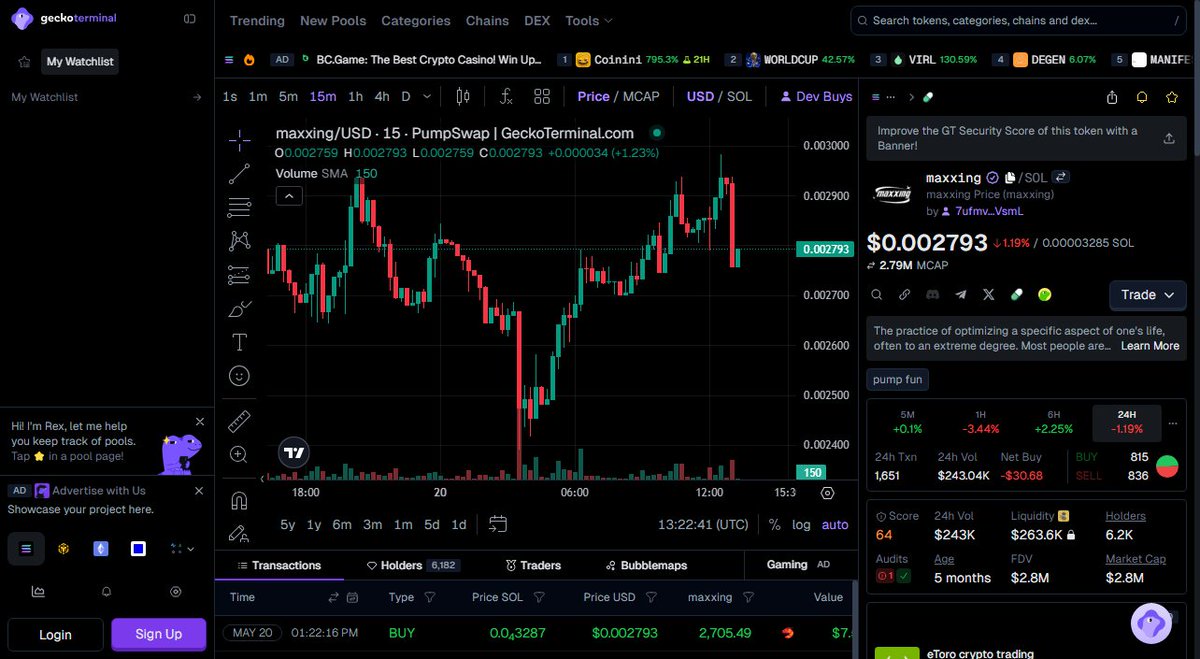
Task: Expand the chart interval dropdown arrow
Action: 427,97
